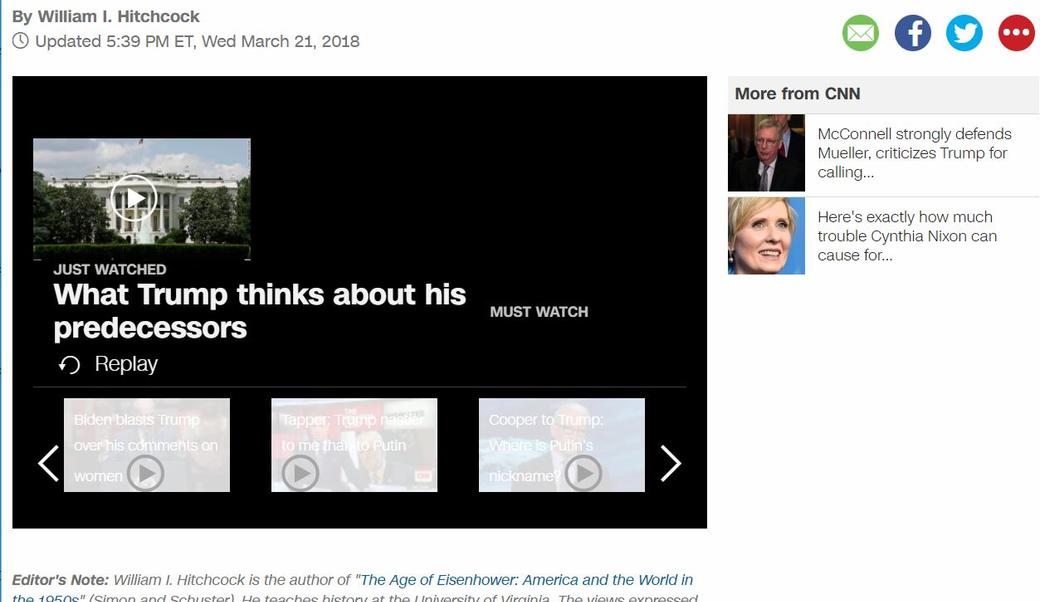Click the play icon on the Biden blasts Trump thumbnail
1040x602 pixels.
[148, 473]
